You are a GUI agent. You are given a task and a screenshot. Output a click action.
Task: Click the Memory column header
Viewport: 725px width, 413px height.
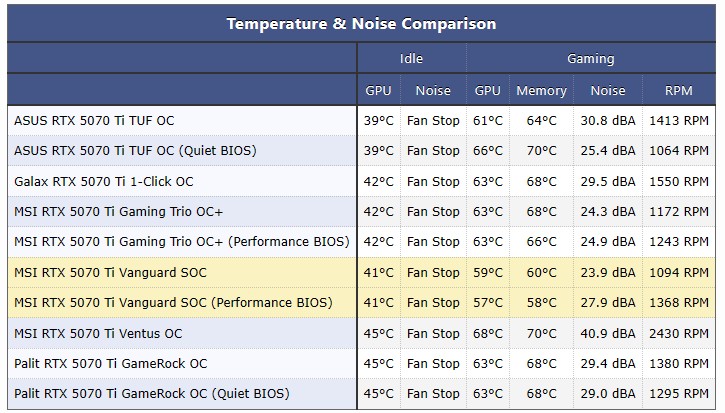[541, 90]
